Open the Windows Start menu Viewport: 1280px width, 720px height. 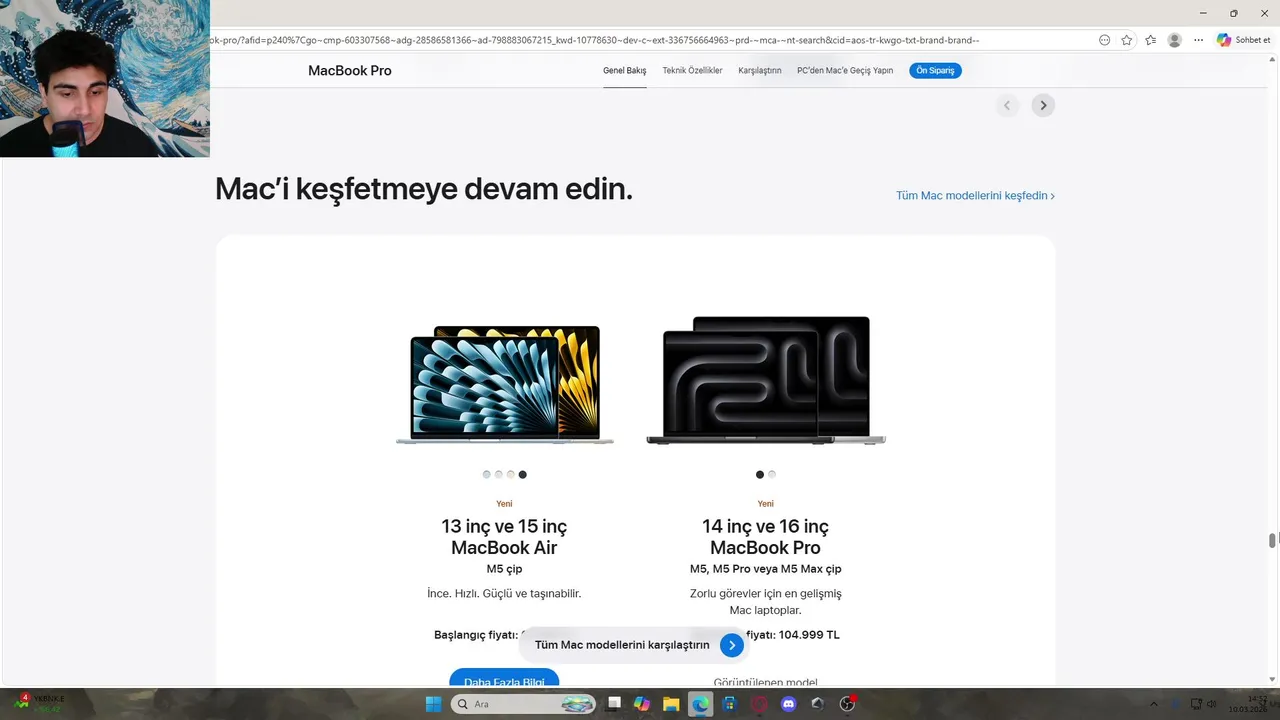pyautogui.click(x=433, y=704)
